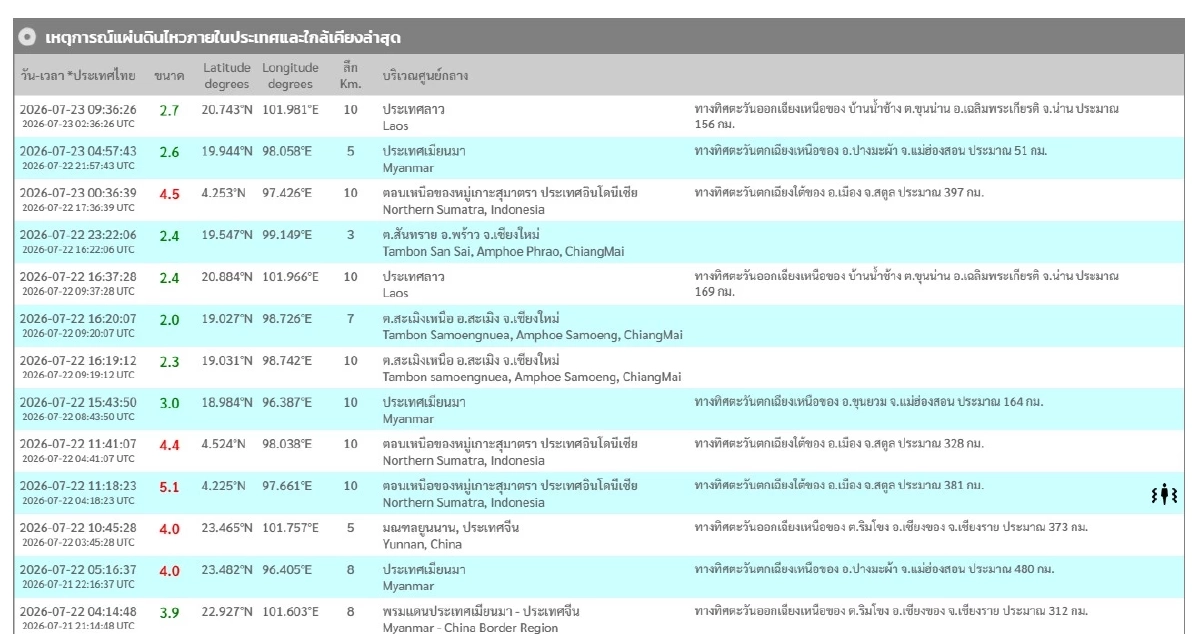The height and width of the screenshot is (634, 1200).
Task: Click Tambon San Sai, Amphoe Phrao, ChiangMai location
Action: click(x=503, y=252)
